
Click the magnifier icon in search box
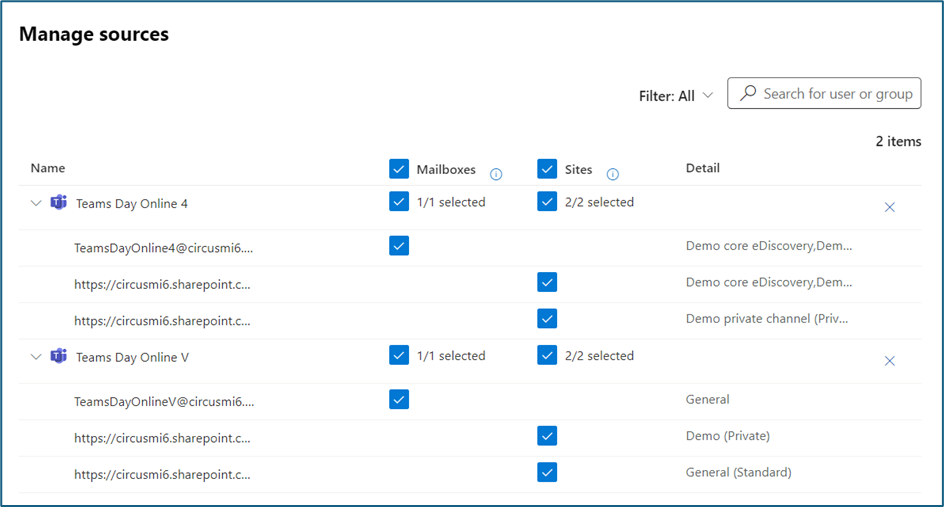[x=747, y=94]
